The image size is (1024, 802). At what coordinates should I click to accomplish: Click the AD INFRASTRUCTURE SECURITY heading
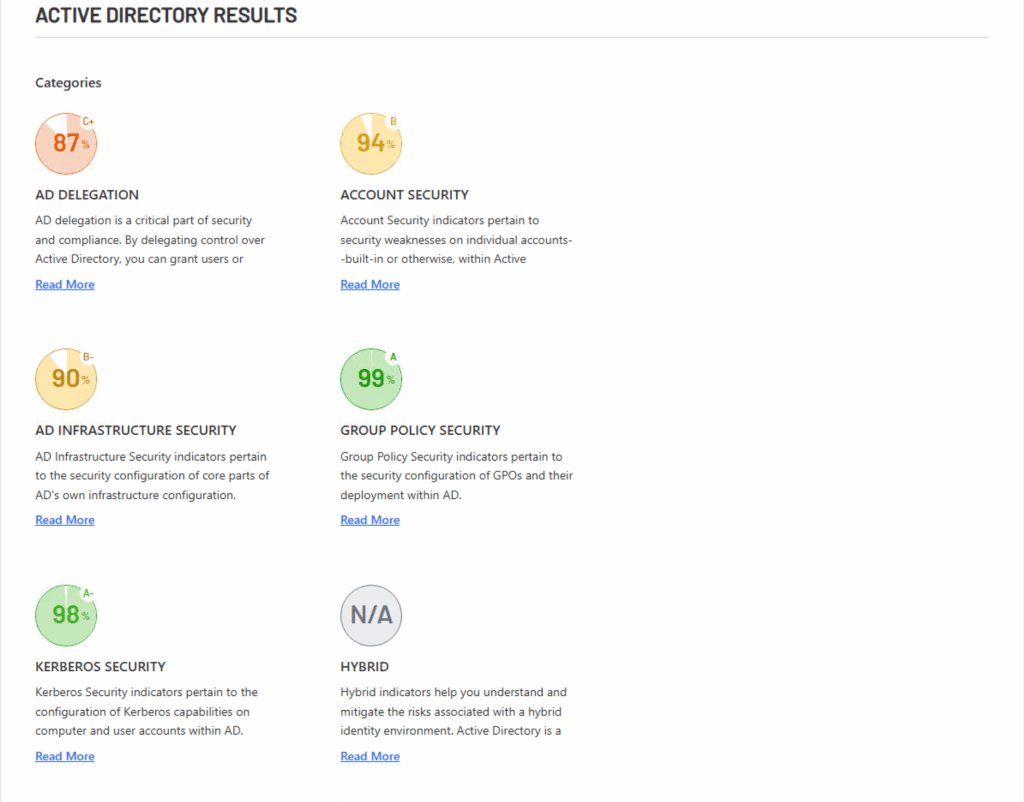pyautogui.click(x=136, y=431)
